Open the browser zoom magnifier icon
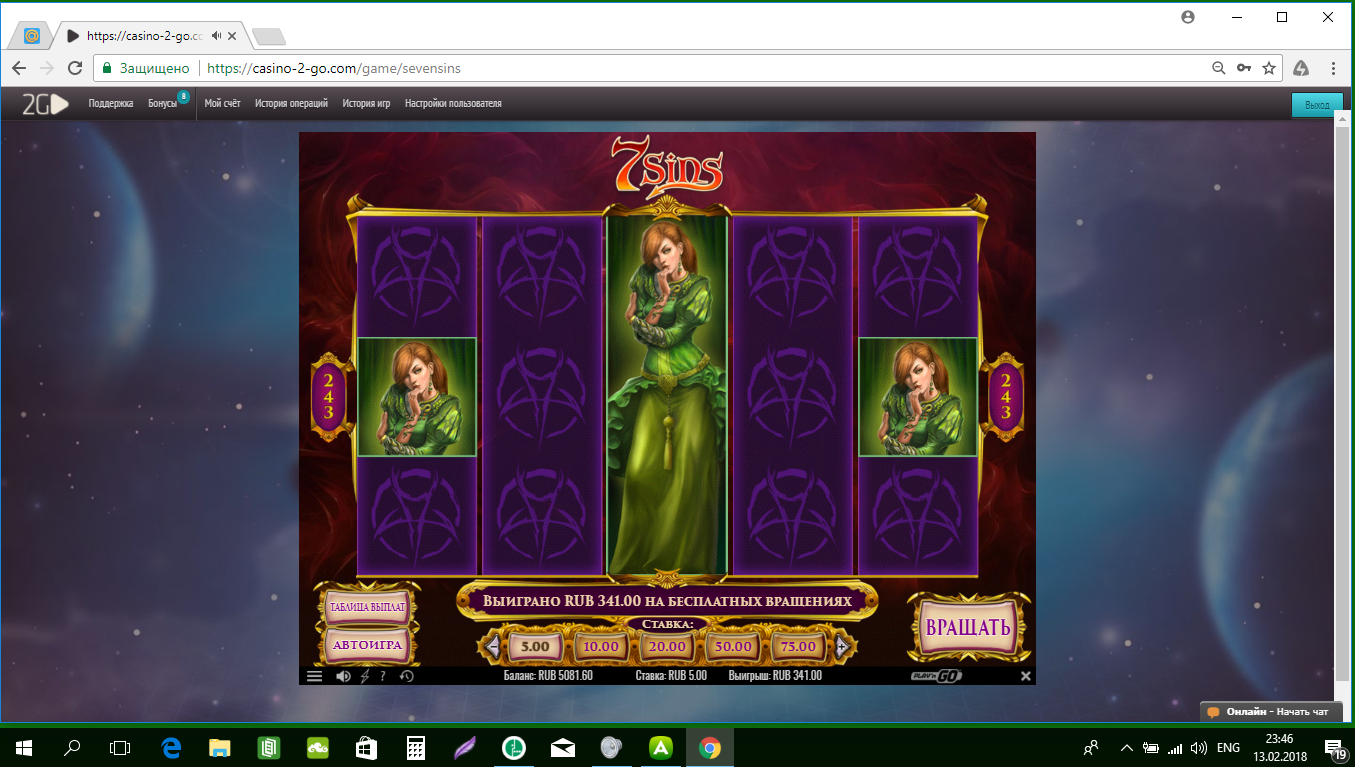The width and height of the screenshot is (1355, 767). (x=1218, y=68)
